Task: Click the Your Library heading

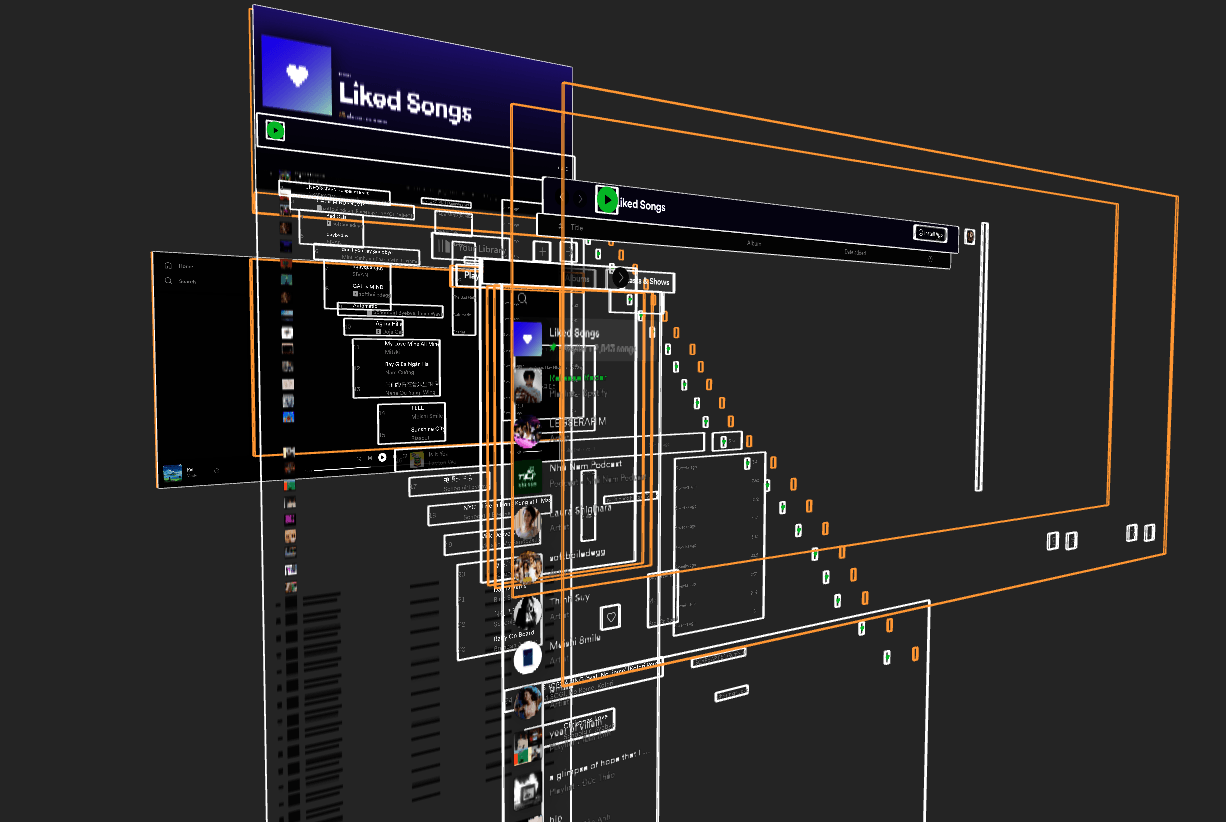Action: click(480, 248)
